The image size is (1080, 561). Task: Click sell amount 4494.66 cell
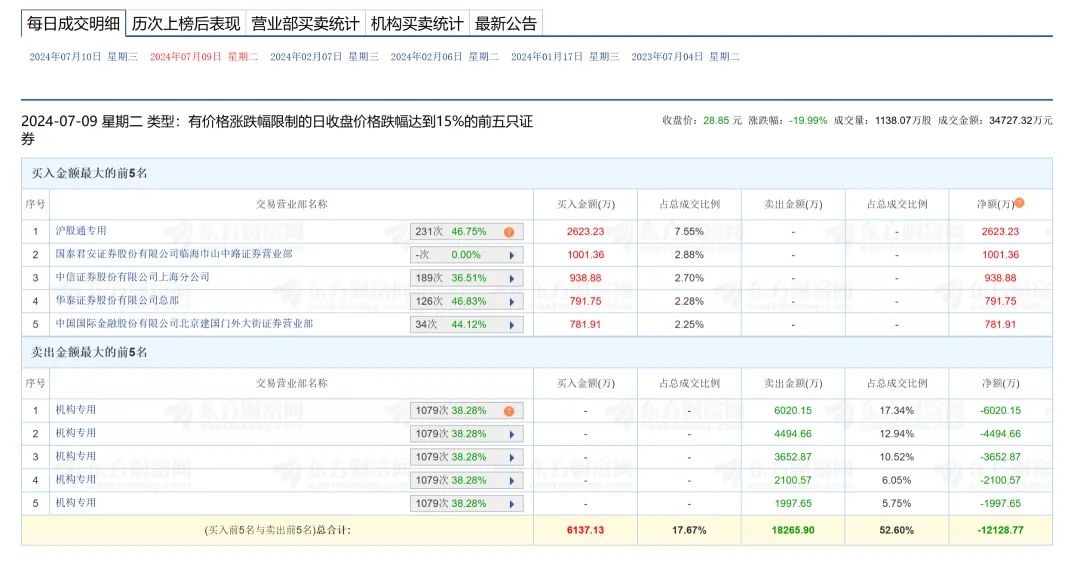click(793, 434)
